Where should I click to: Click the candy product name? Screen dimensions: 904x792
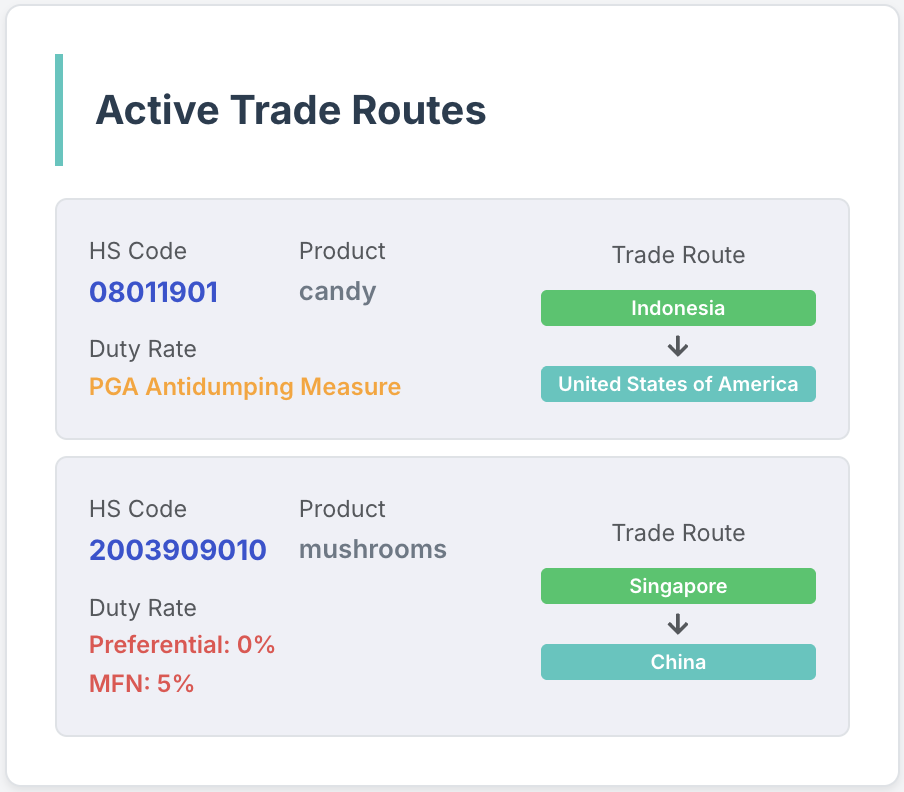(x=337, y=292)
